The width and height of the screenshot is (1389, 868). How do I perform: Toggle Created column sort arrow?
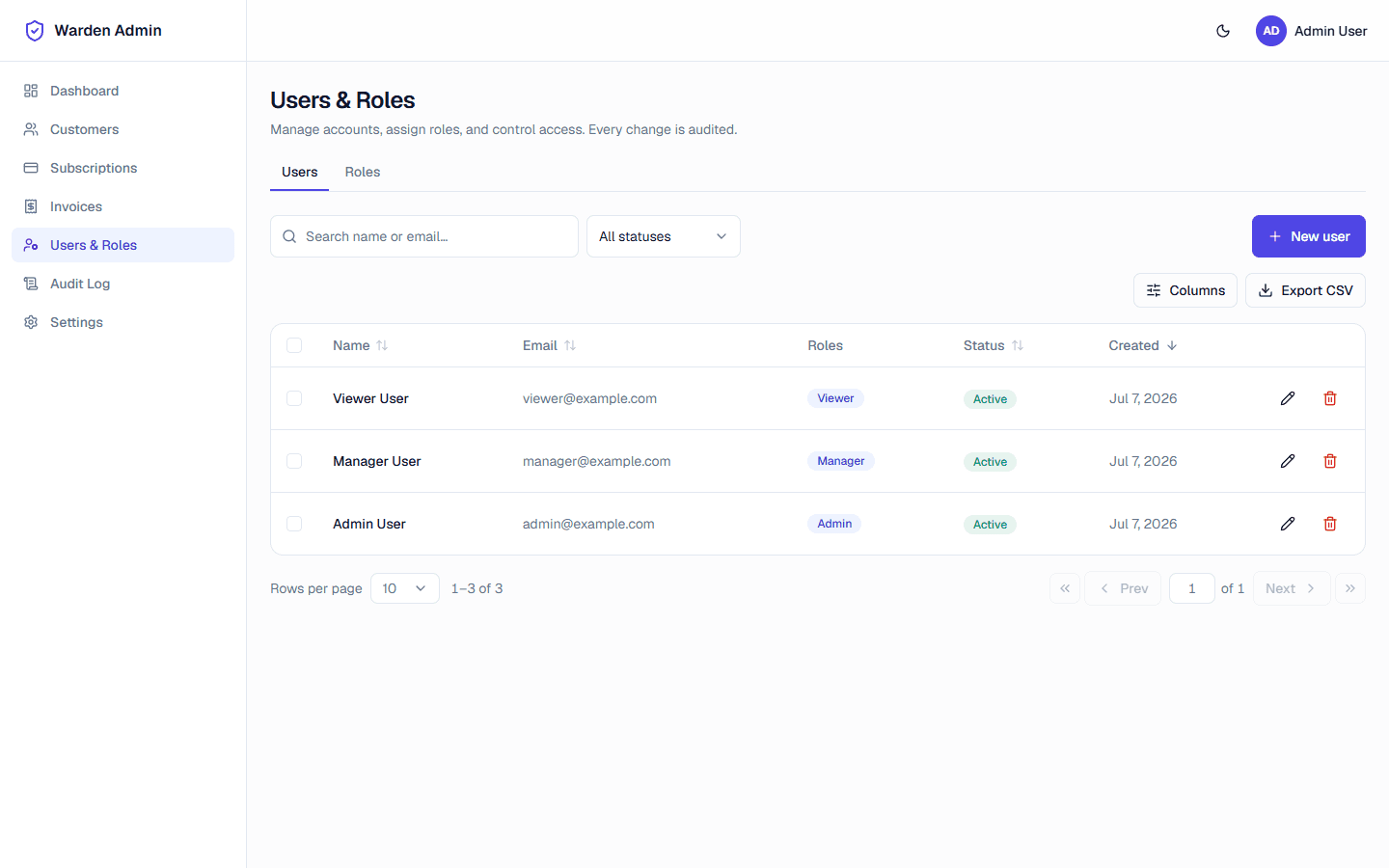(1172, 345)
